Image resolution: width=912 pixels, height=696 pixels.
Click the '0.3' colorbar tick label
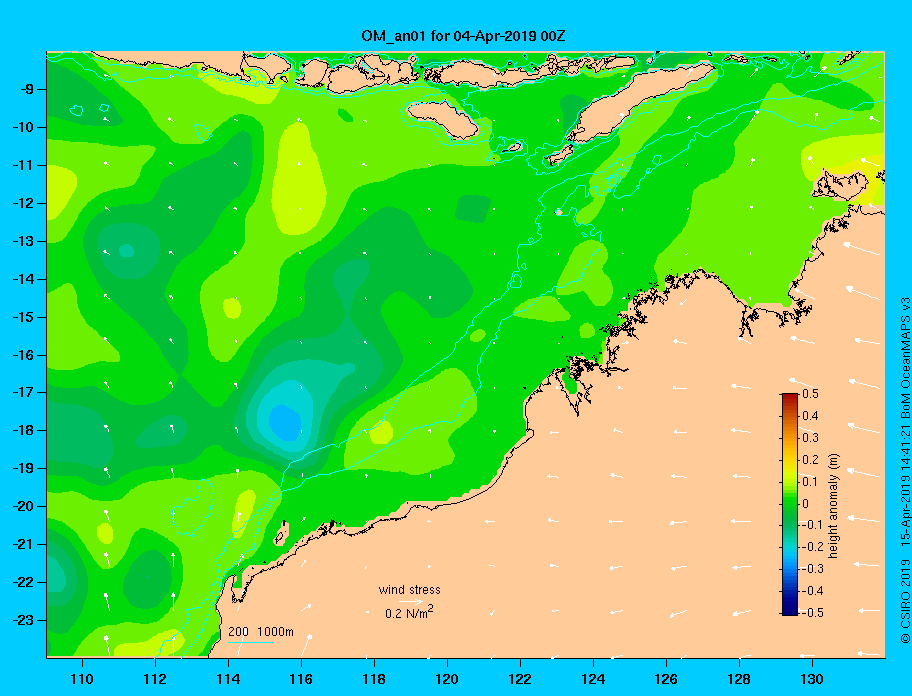point(810,438)
